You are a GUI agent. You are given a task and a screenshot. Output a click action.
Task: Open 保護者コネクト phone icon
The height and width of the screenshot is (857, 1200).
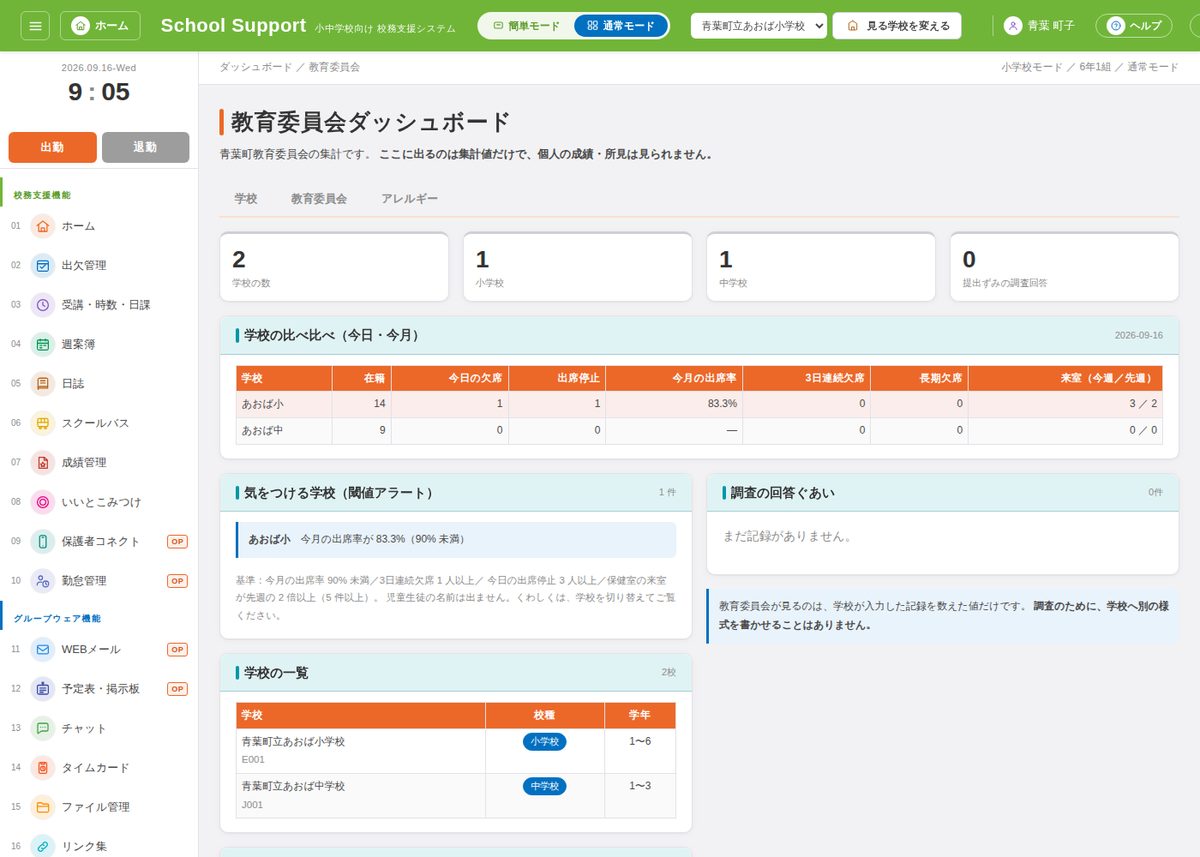pos(42,541)
